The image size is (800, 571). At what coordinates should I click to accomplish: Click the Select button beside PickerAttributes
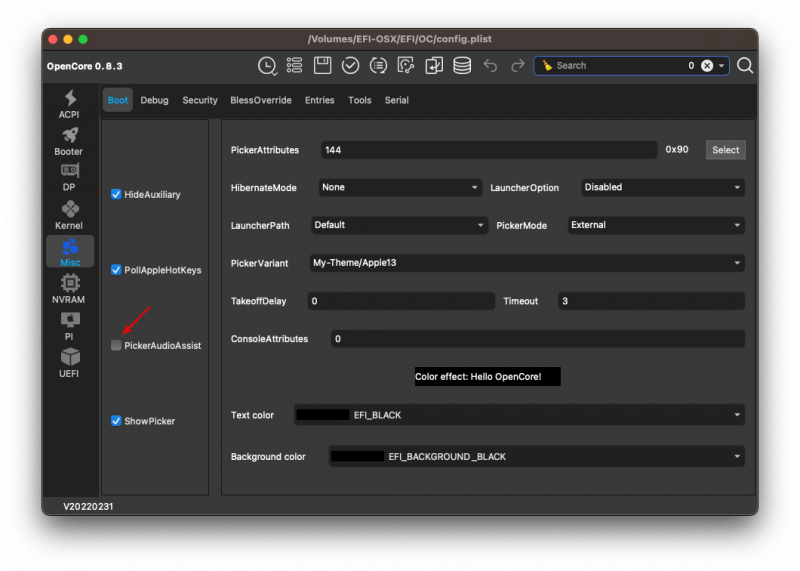point(725,150)
